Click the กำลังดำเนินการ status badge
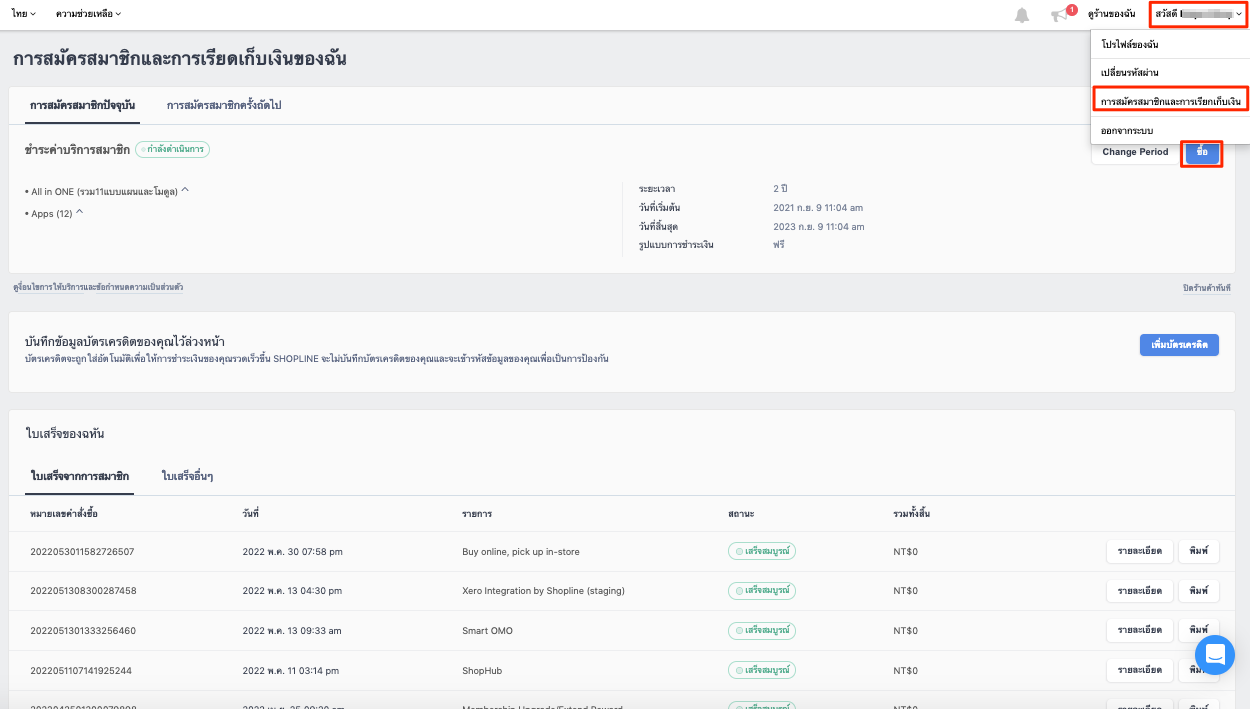Image resolution: width=1250 pixels, height=709 pixels. pos(172,149)
